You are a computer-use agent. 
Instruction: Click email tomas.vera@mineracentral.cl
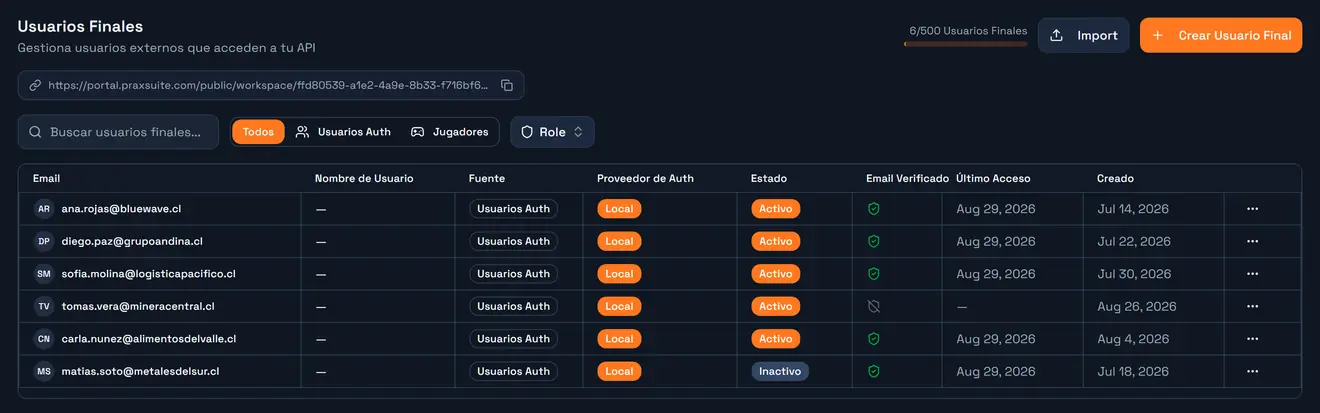click(138, 306)
